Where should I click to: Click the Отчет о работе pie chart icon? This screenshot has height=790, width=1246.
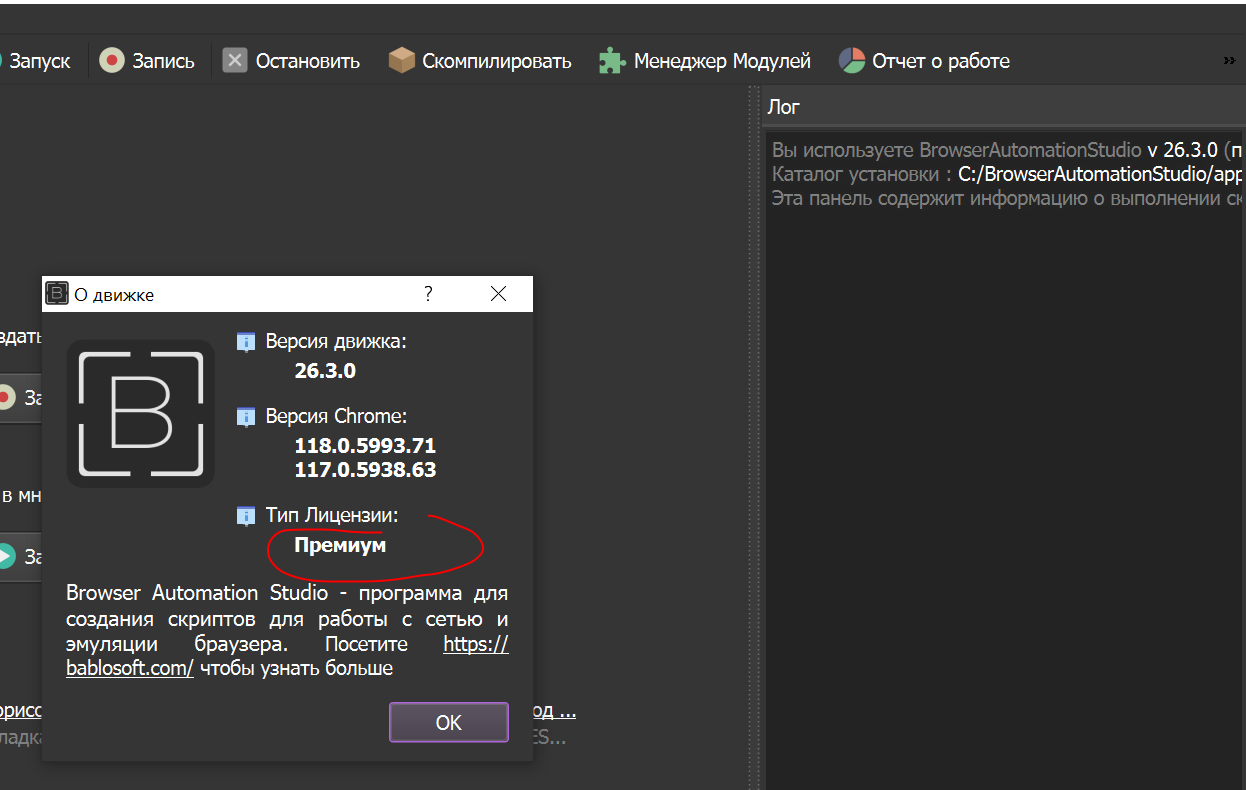click(851, 61)
